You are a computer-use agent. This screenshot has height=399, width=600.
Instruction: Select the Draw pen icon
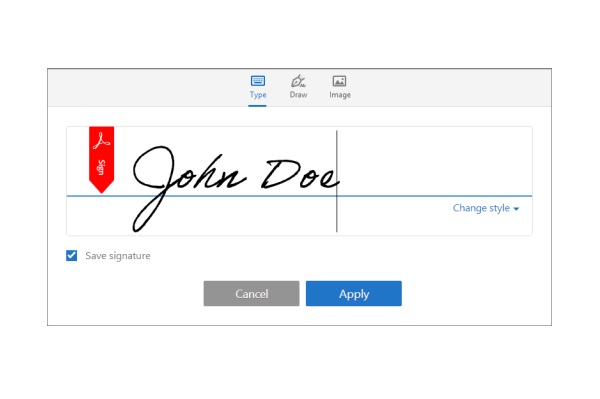(x=298, y=81)
